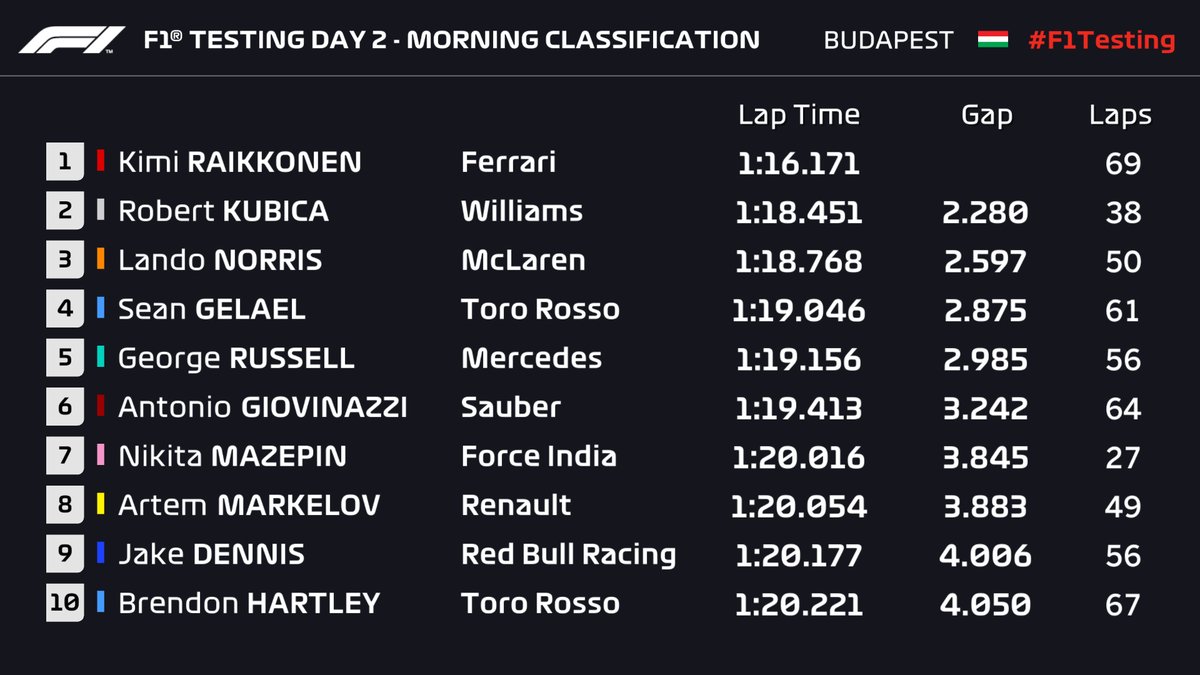Click position 1 number badge
1200x675 pixels.
coord(65,162)
